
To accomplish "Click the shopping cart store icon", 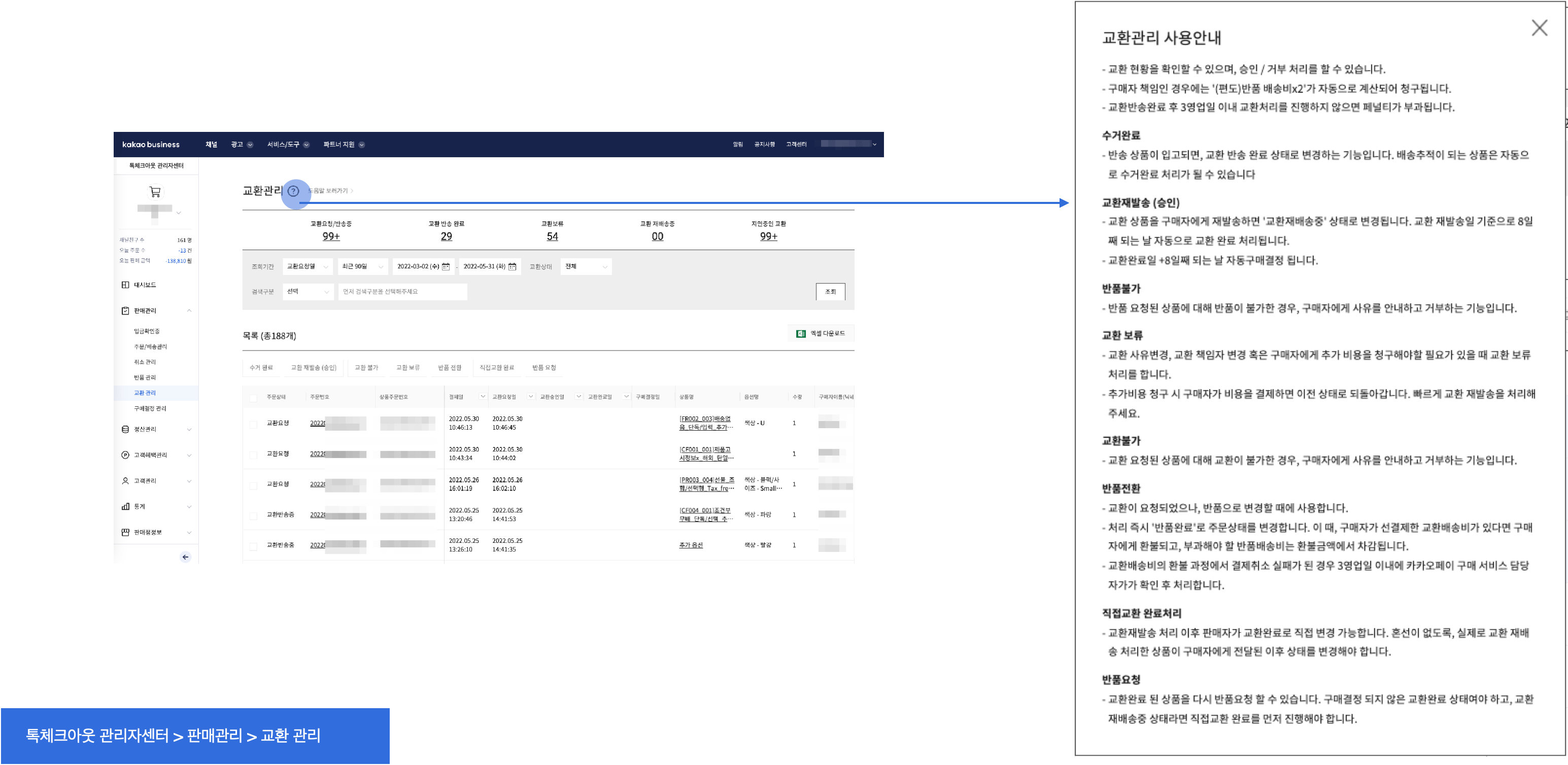I will 155,192.
